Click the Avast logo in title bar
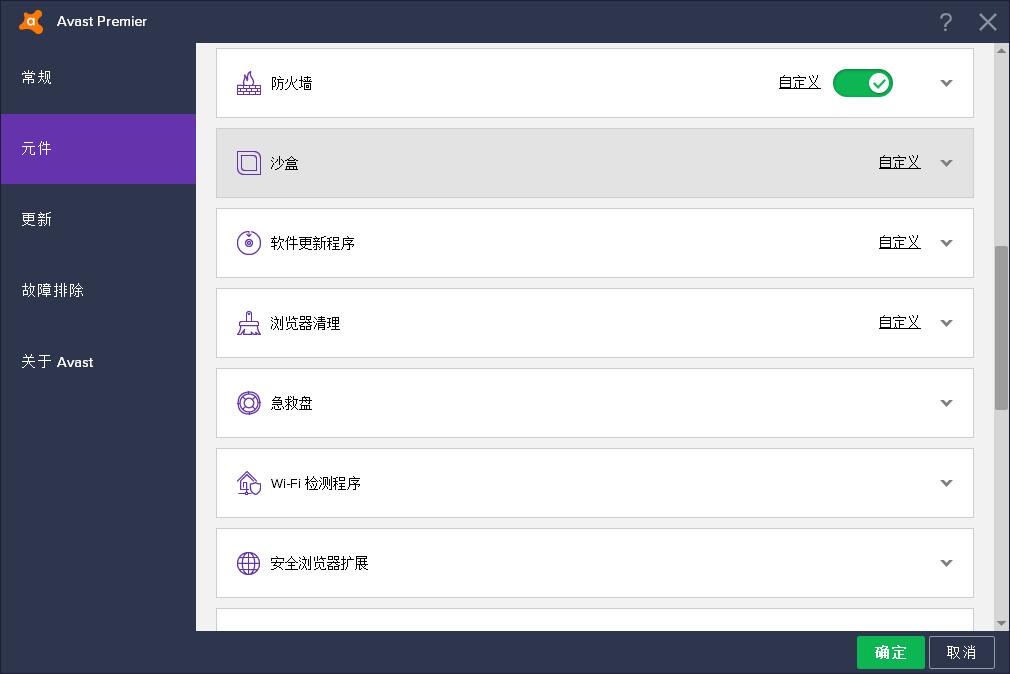Screen dimensions: 1010x674 point(31,21)
